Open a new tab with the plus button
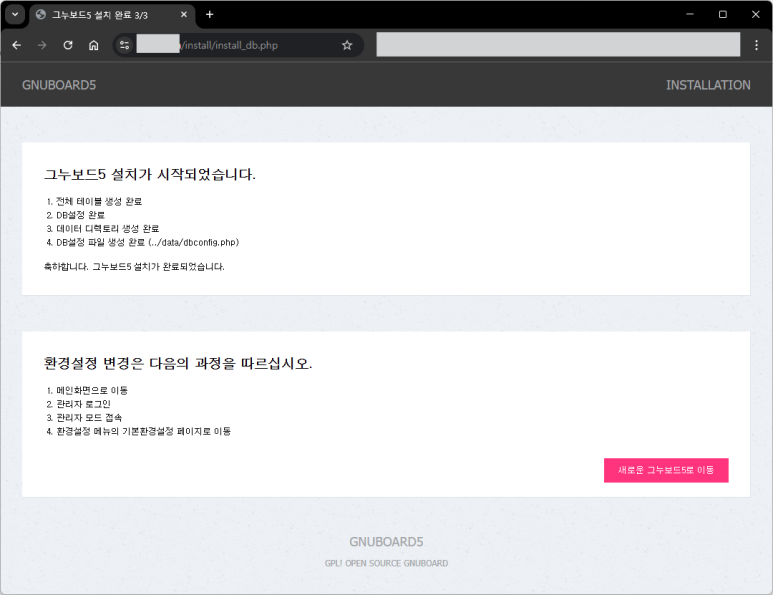This screenshot has width=773, height=595. [x=210, y=15]
